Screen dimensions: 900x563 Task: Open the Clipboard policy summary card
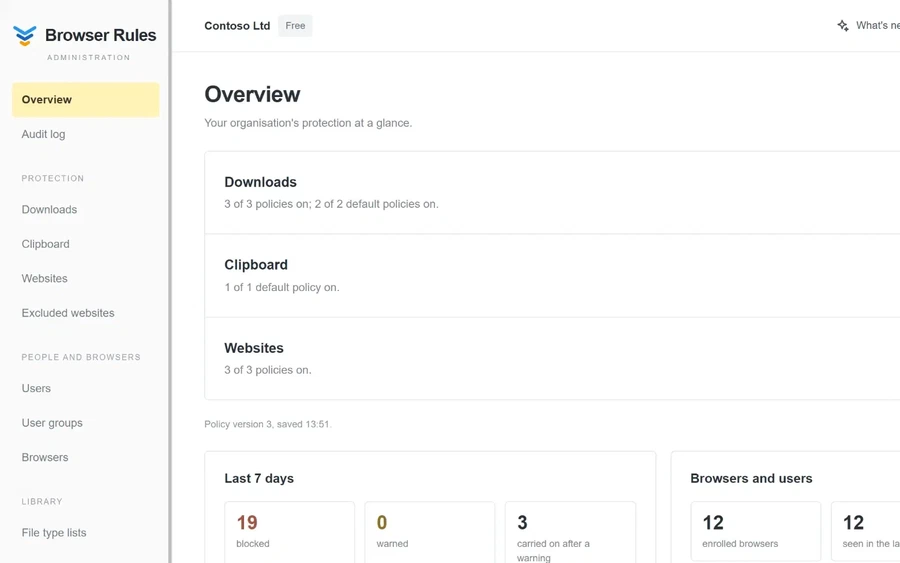click(552, 275)
